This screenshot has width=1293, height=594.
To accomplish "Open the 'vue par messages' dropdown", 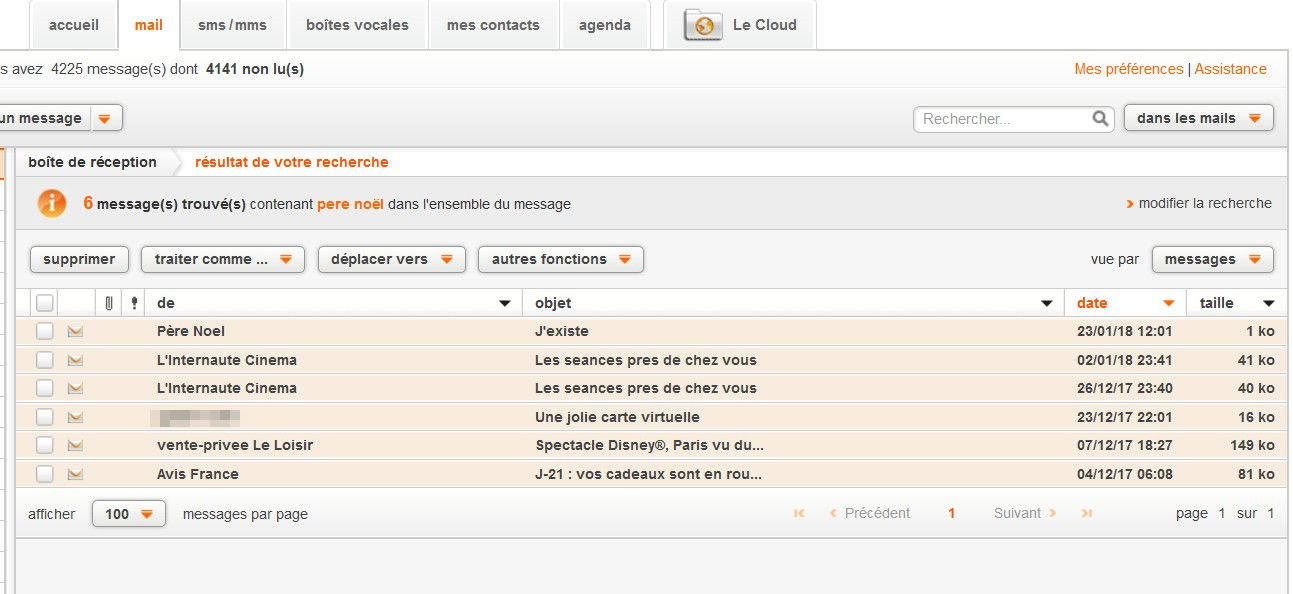I will click(1213, 259).
